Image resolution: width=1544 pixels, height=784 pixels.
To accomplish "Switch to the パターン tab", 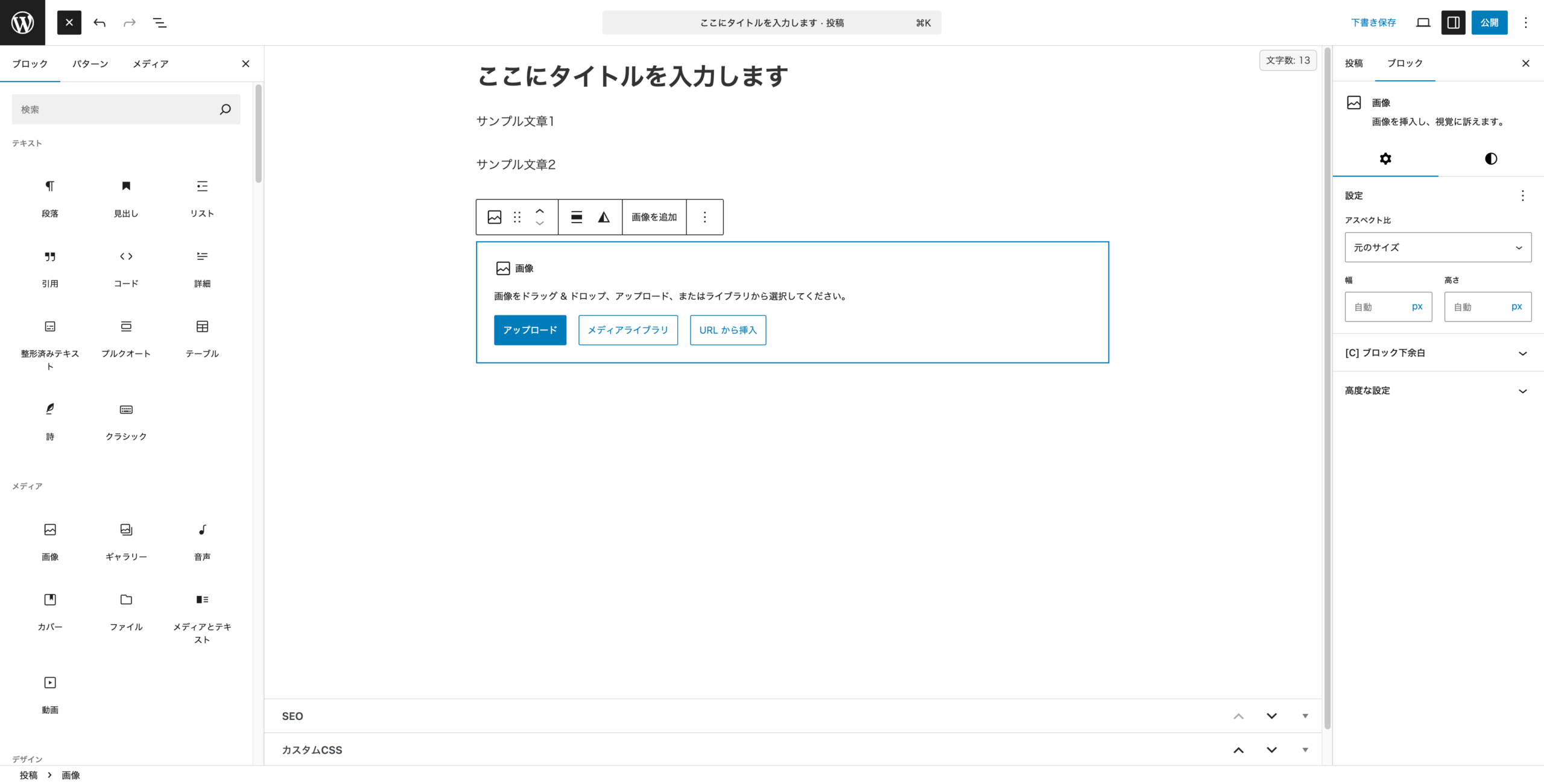I will click(x=90, y=64).
